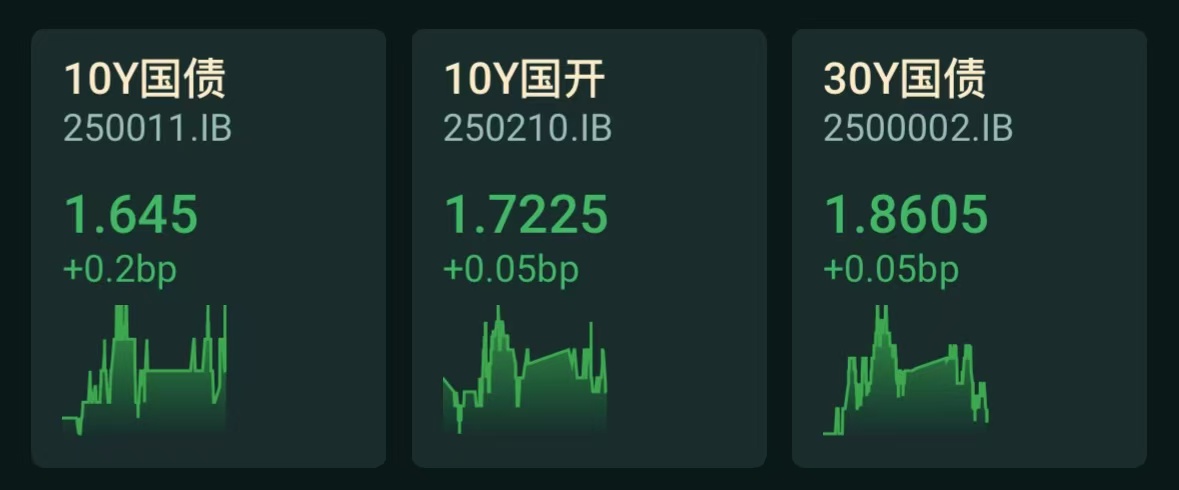Image resolution: width=1179 pixels, height=490 pixels.
Task: Click the 1.8605 yield value
Action: 906,214
